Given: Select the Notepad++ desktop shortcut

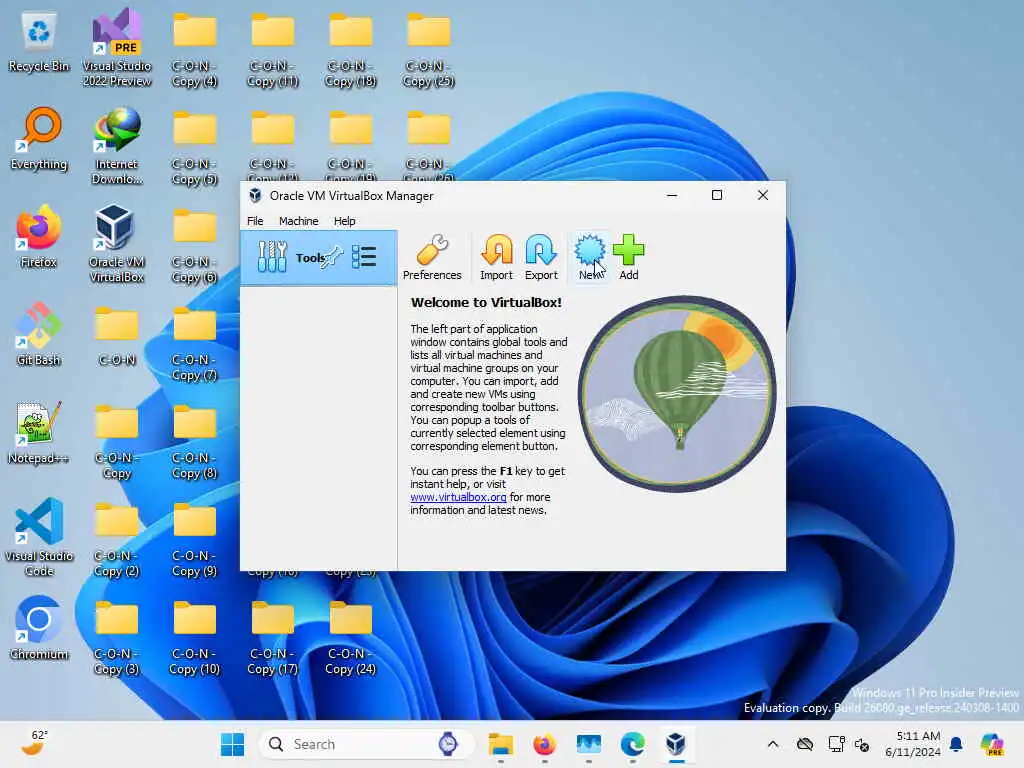Looking at the screenshot, I should (39, 433).
